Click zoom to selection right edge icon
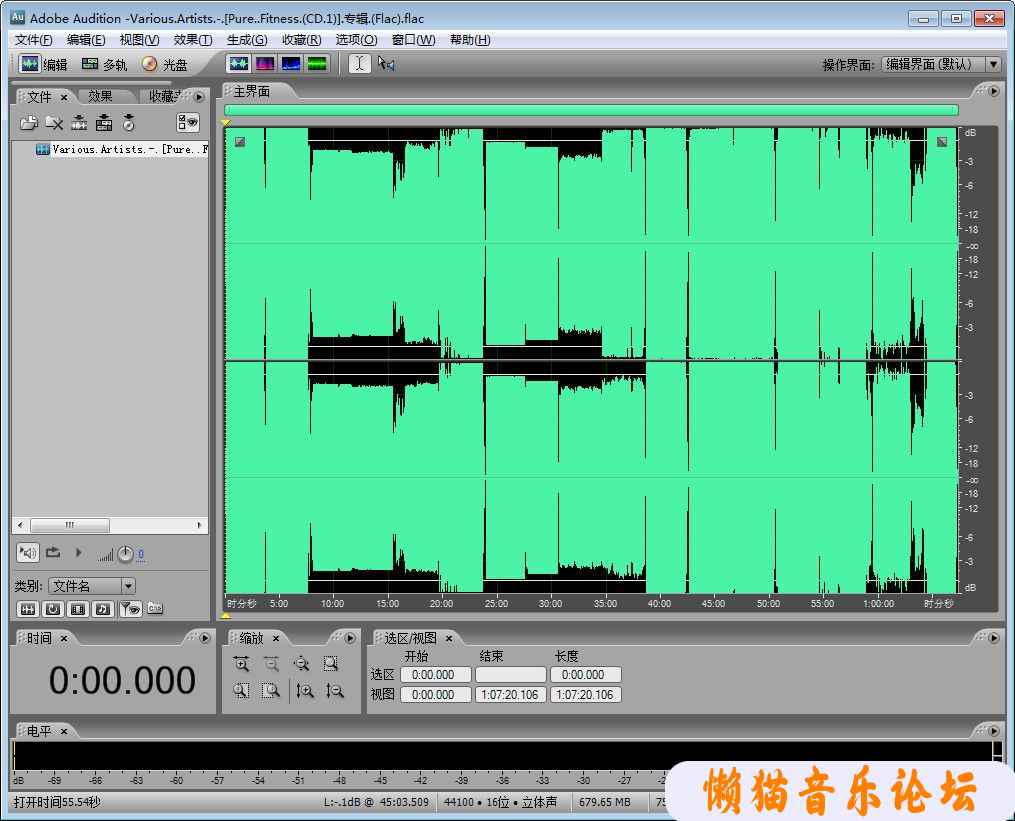The image size is (1015, 821). (271, 691)
